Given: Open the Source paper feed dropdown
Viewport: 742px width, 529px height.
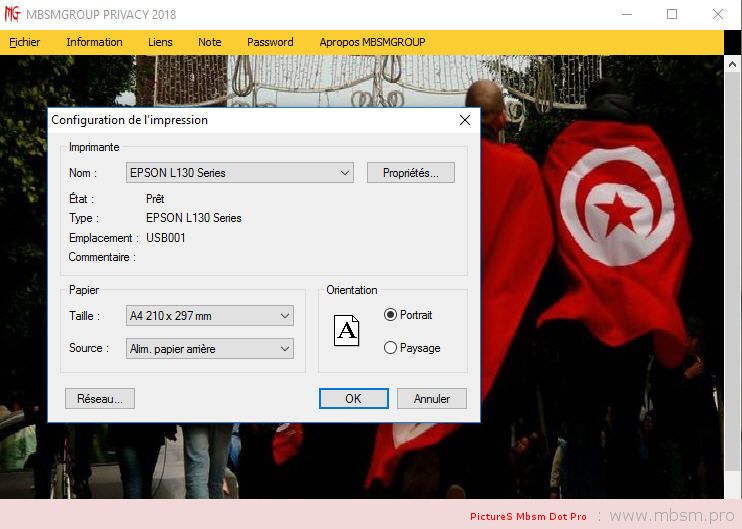Looking at the screenshot, I should point(210,349).
